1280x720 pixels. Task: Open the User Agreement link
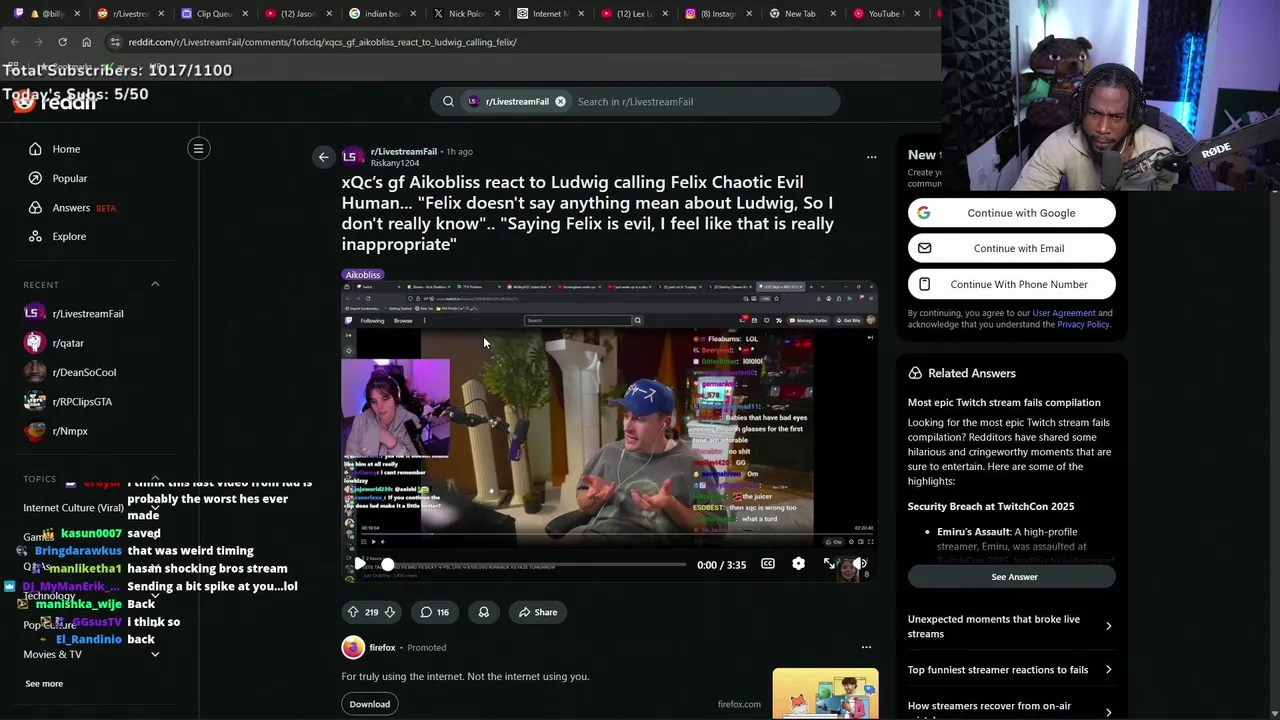coord(1064,313)
